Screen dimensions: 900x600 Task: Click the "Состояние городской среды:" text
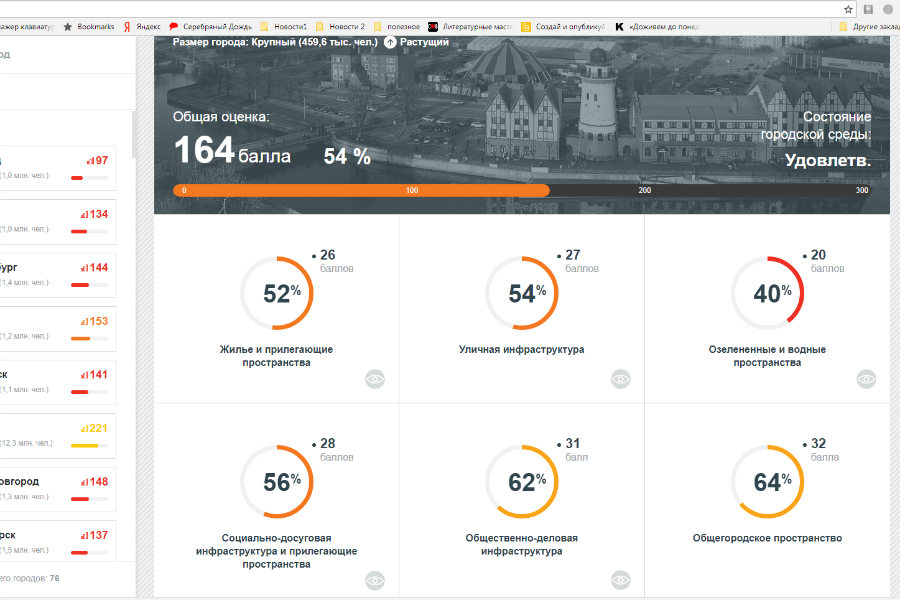816,125
